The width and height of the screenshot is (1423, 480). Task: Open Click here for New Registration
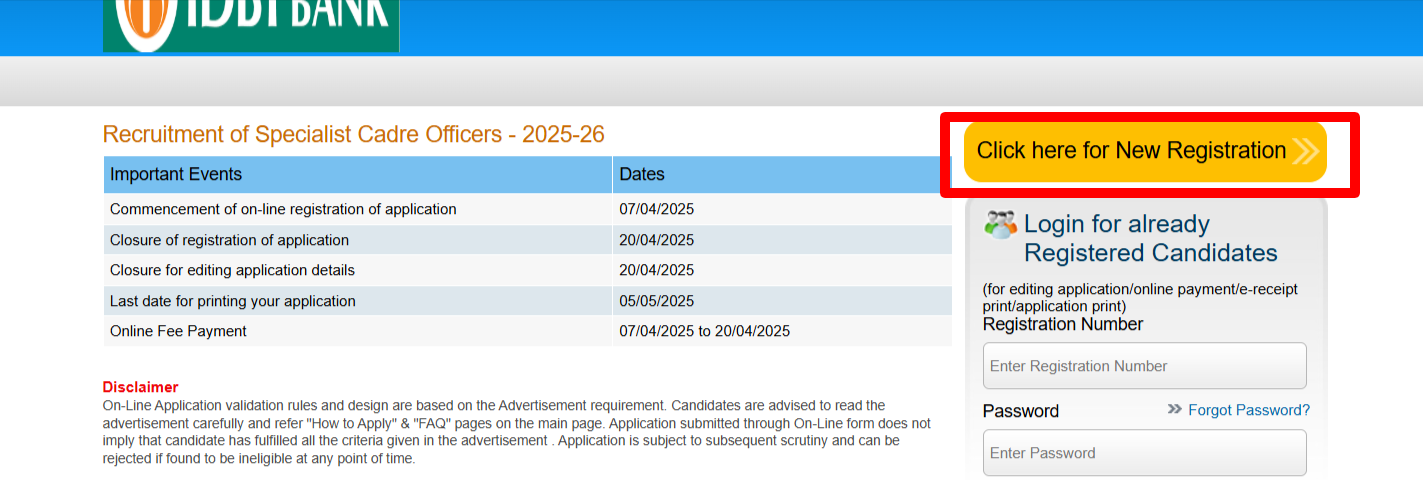[x=1131, y=151]
